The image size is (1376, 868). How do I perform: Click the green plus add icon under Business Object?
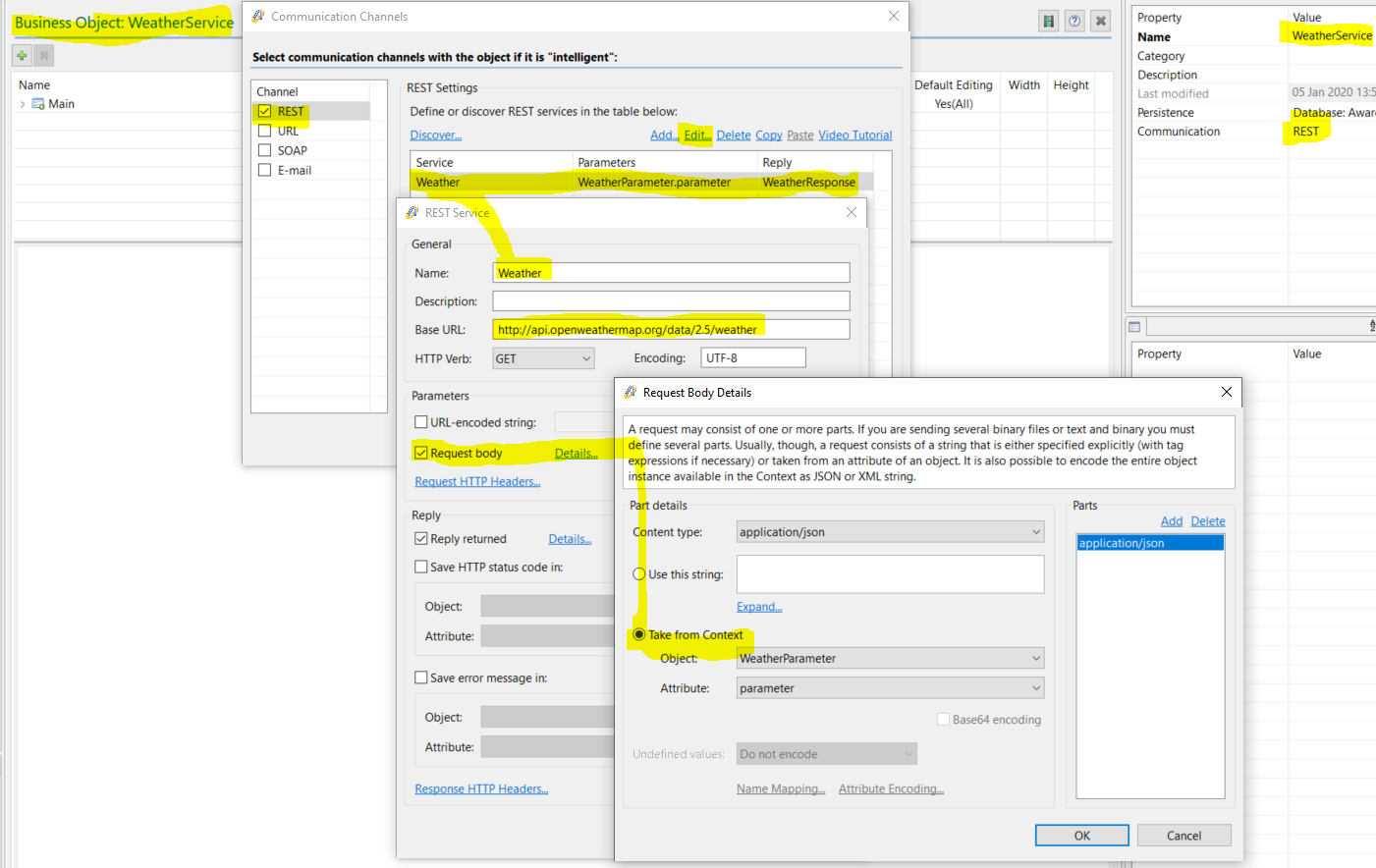[x=22, y=56]
